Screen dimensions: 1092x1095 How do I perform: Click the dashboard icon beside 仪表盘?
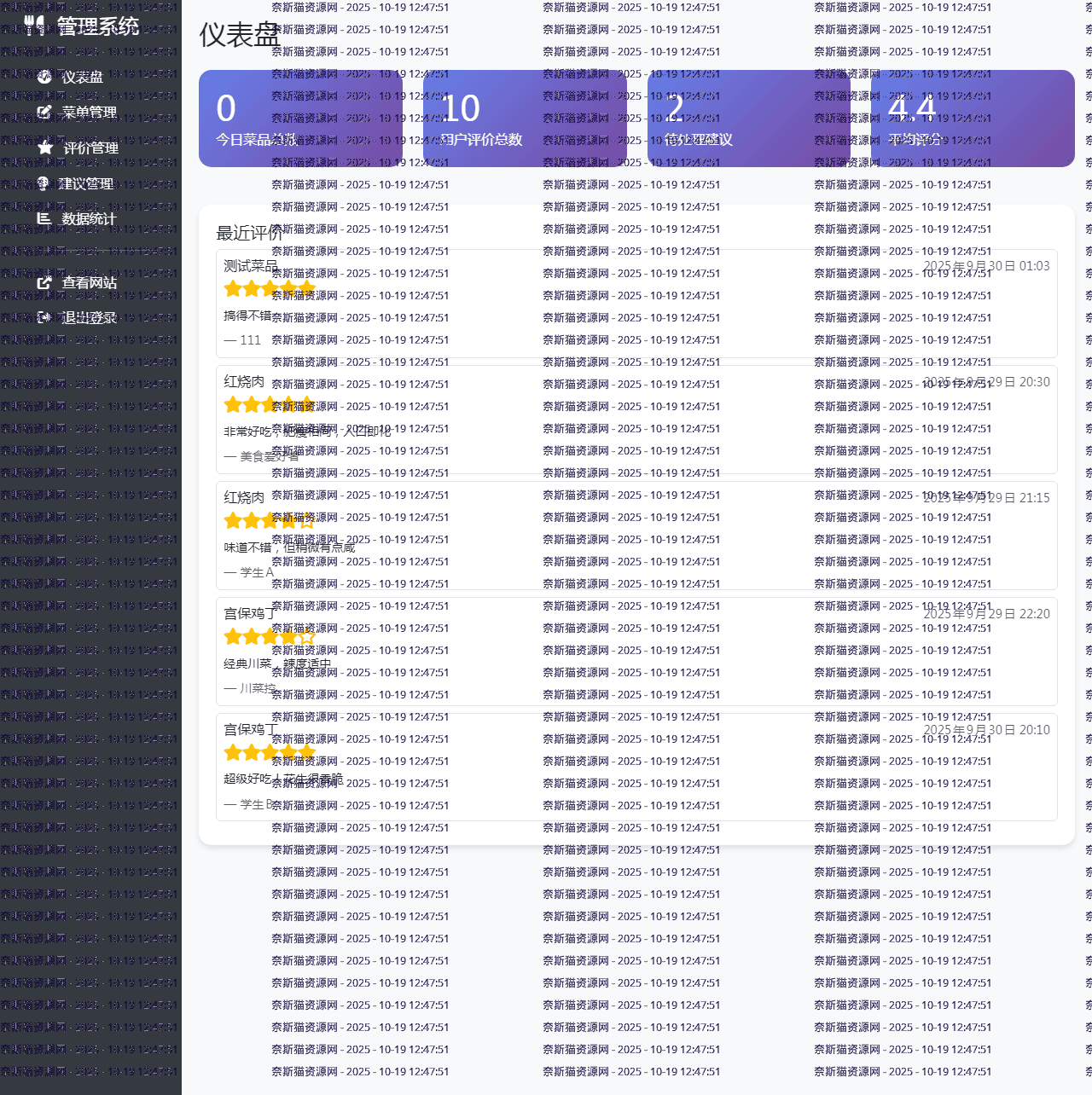(x=44, y=77)
